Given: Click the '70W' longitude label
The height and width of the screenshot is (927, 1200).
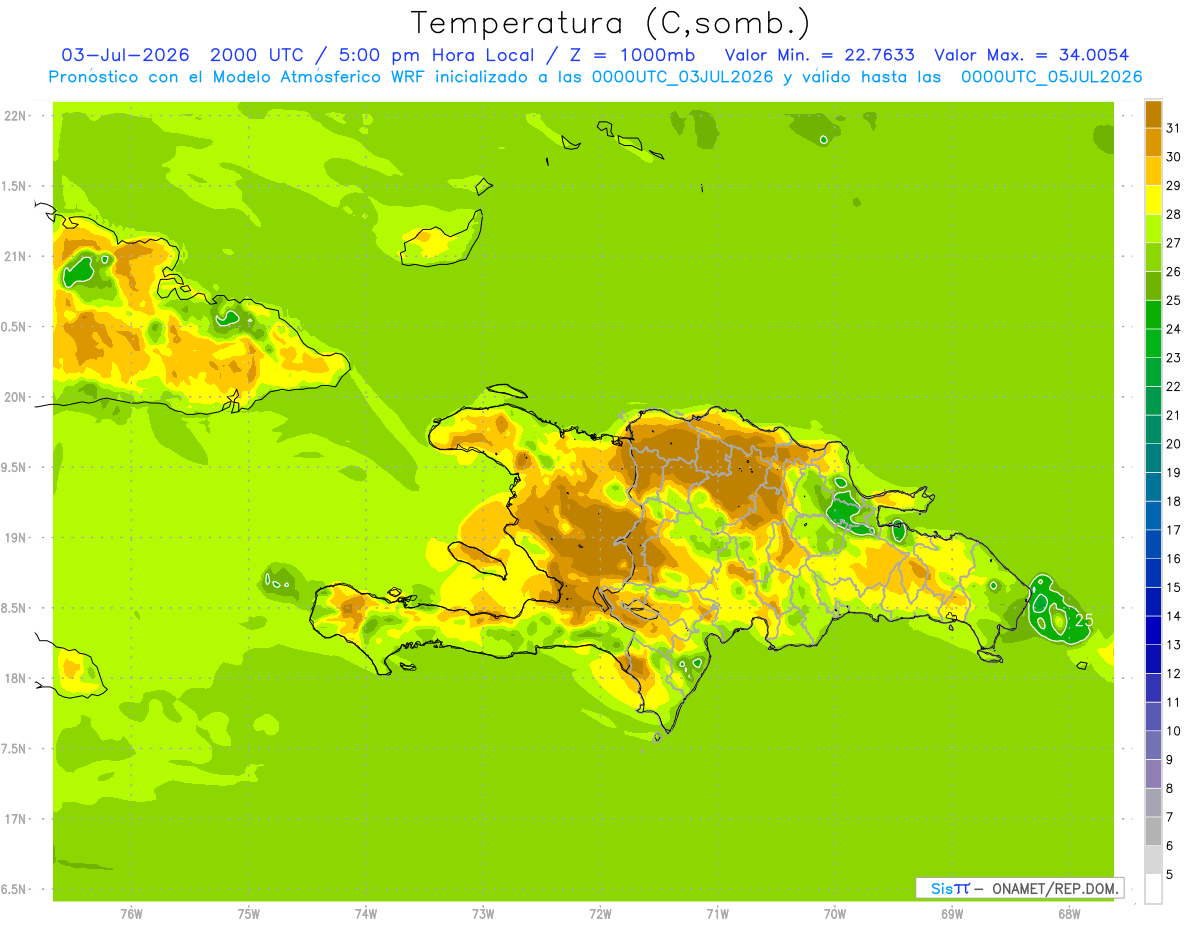Looking at the screenshot, I should [x=834, y=913].
